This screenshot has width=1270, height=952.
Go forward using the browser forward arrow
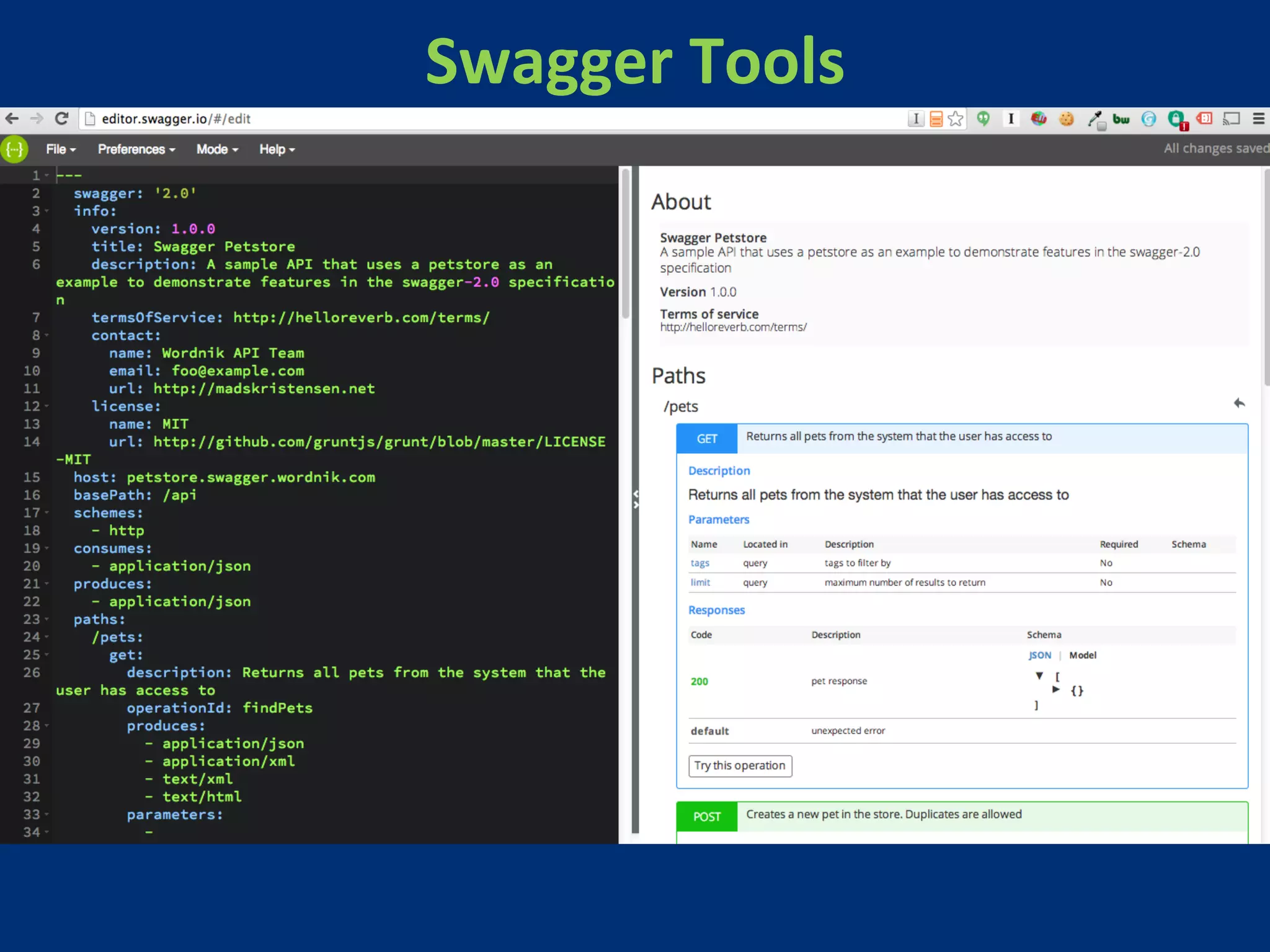(x=37, y=118)
